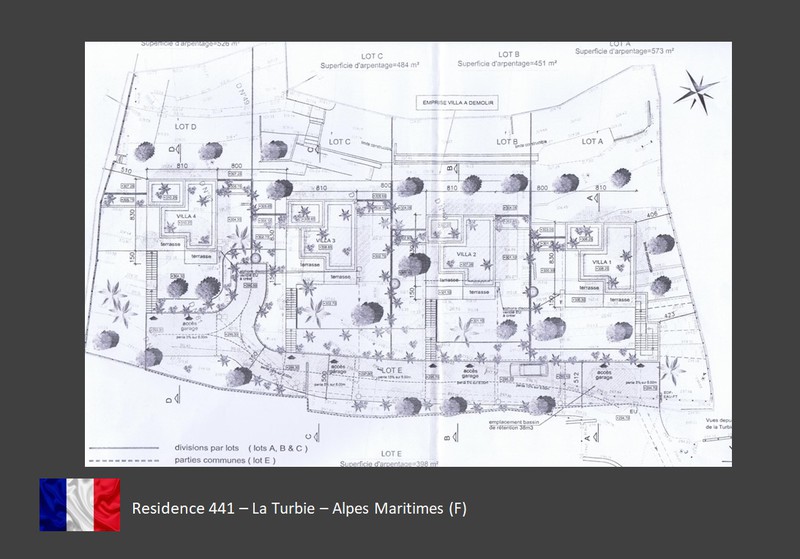Click the 'EMPRISE VILLA A DEMOLIR' label box

point(460,103)
